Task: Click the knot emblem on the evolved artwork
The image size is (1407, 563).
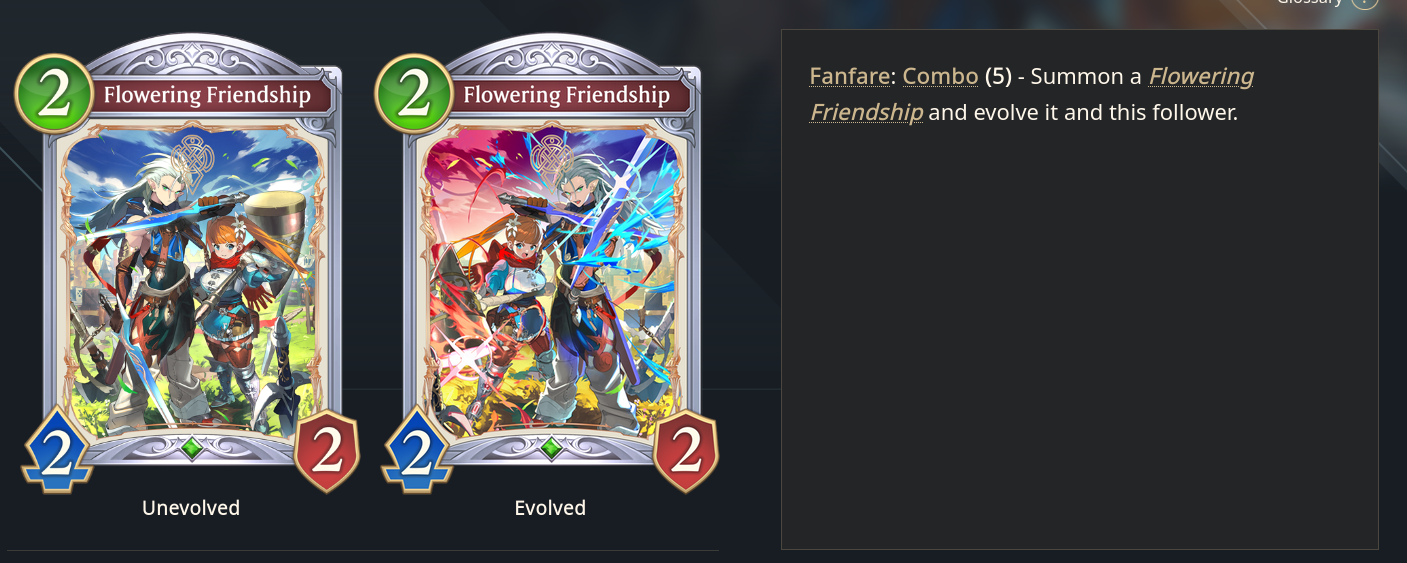Action: (x=551, y=157)
